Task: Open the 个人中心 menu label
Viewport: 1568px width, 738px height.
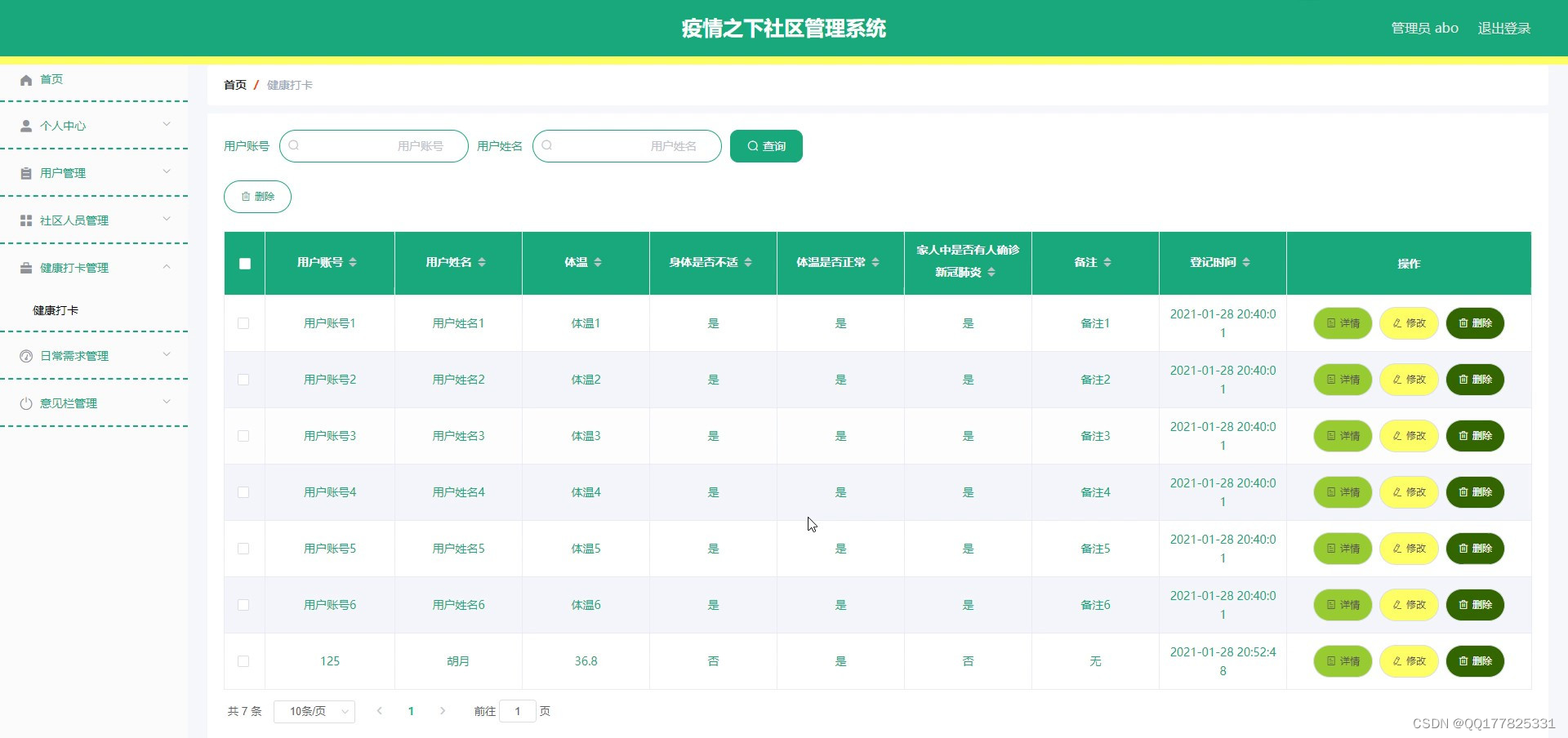Action: (63, 126)
